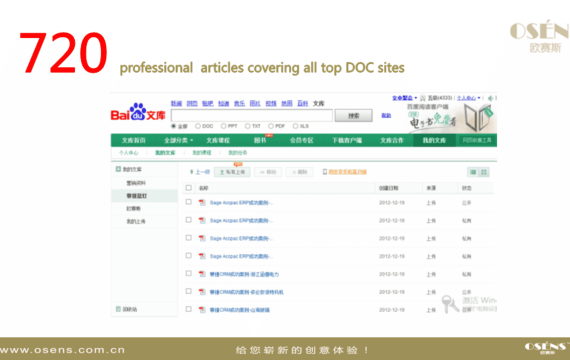Open 文库合作 in green navigation bar
Image resolution: width=570 pixels, height=360 pixels.
point(392,140)
